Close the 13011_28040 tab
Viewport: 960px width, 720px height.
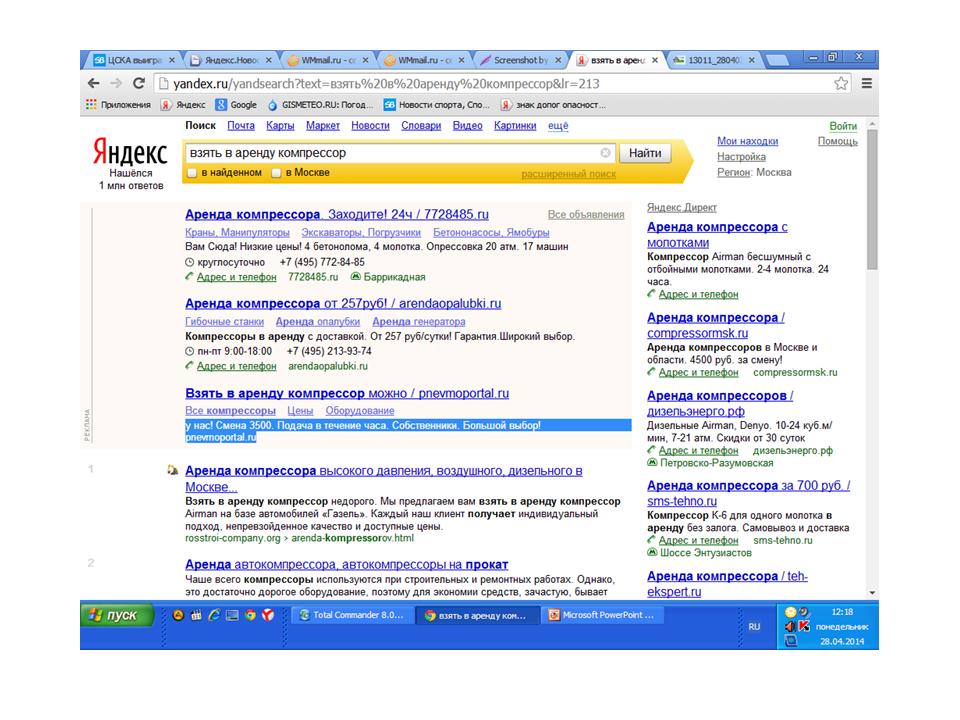coord(751,60)
